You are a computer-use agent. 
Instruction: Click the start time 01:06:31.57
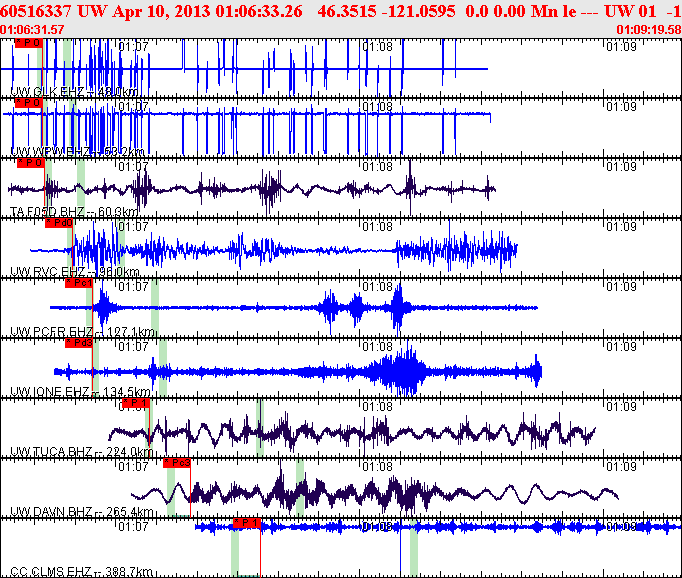click(x=32, y=30)
